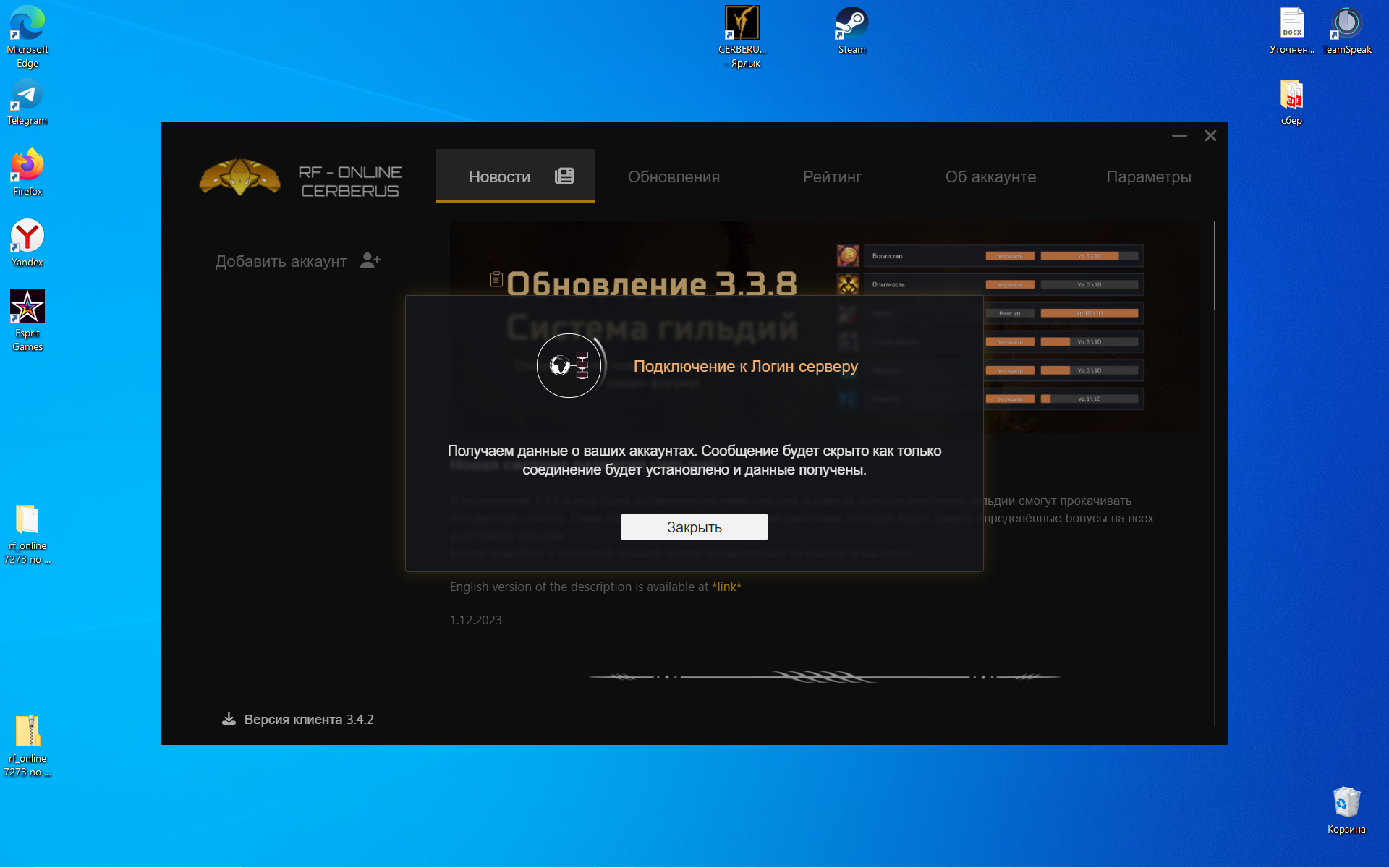The height and width of the screenshot is (868, 1389).
Task: Click the clipboard icon before Обновление 3.3.8
Action: pos(496,279)
